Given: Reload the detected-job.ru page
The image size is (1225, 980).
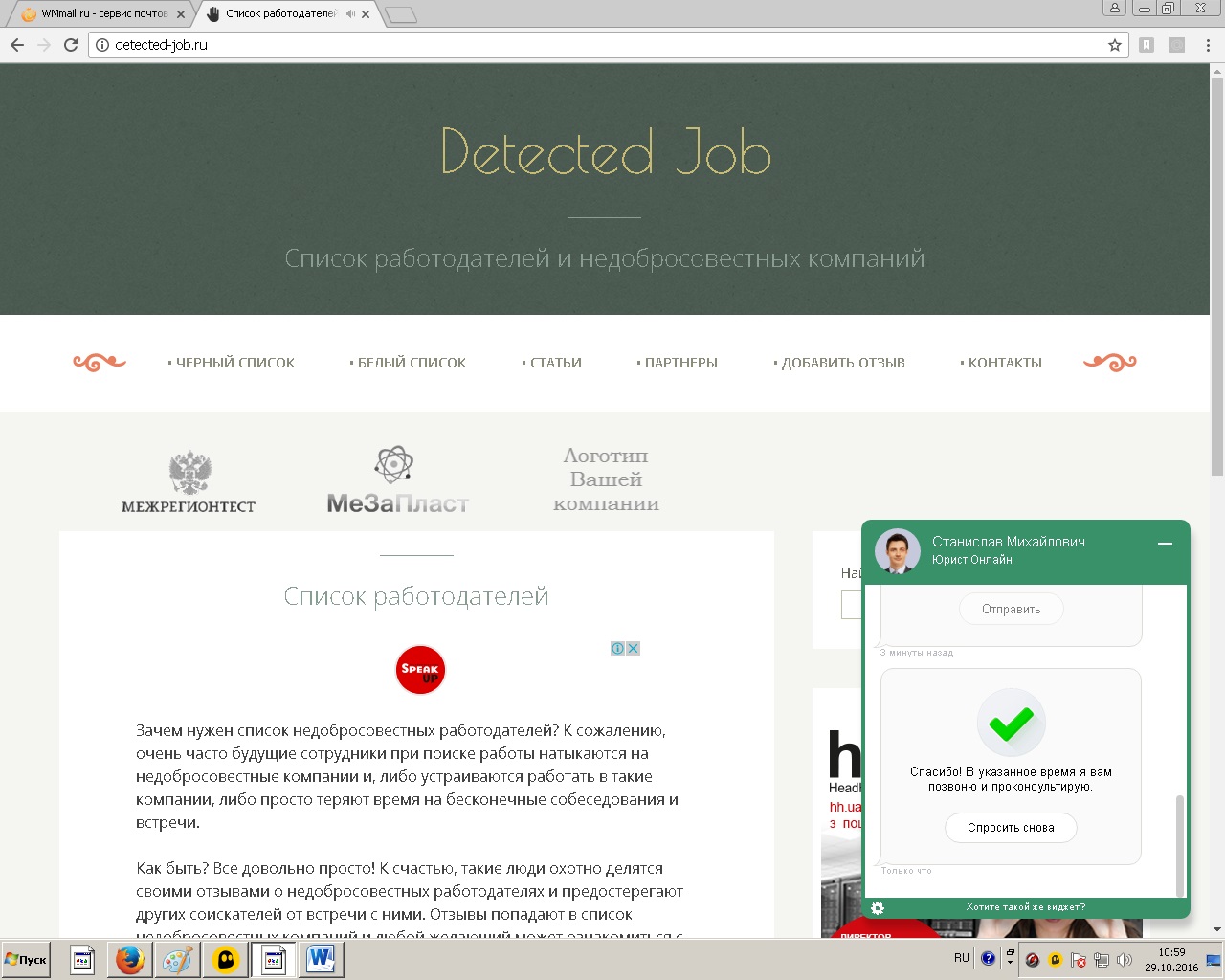Looking at the screenshot, I should [x=71, y=45].
